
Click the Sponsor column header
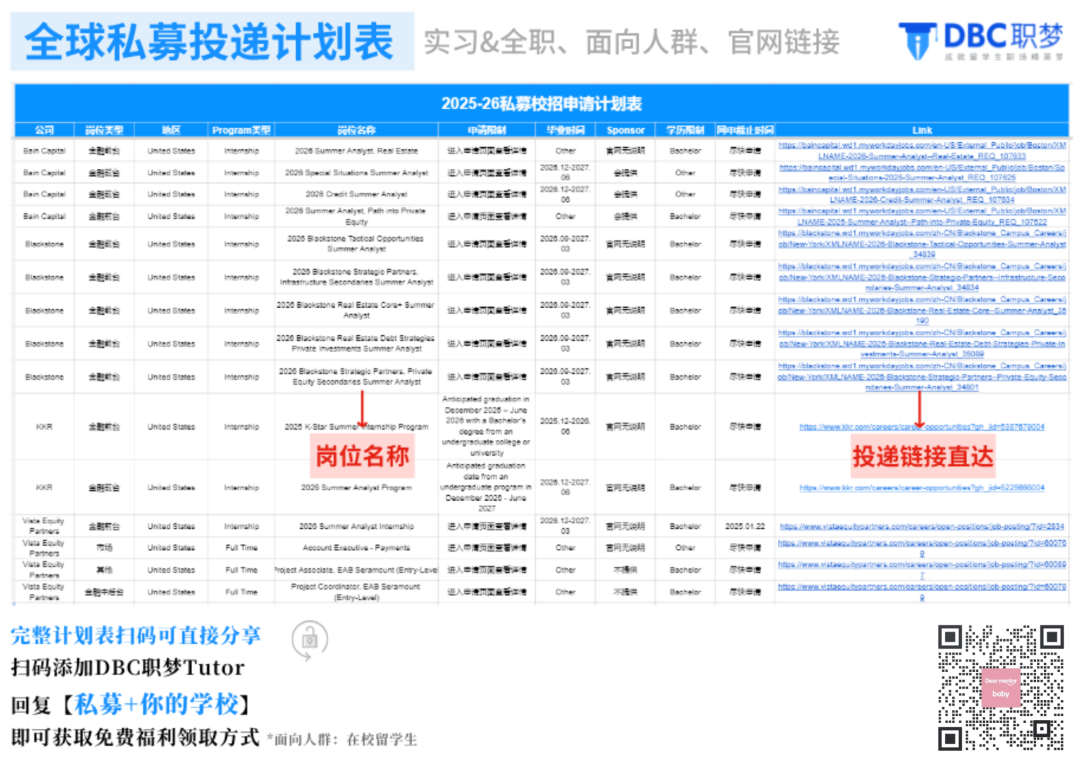point(625,130)
